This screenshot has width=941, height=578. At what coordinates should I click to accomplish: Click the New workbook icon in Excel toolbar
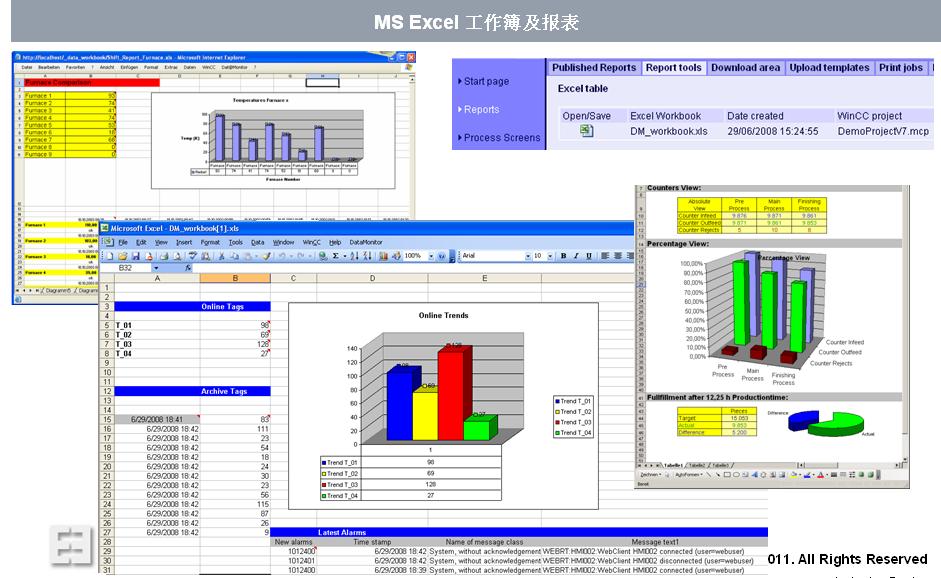[x=109, y=256]
